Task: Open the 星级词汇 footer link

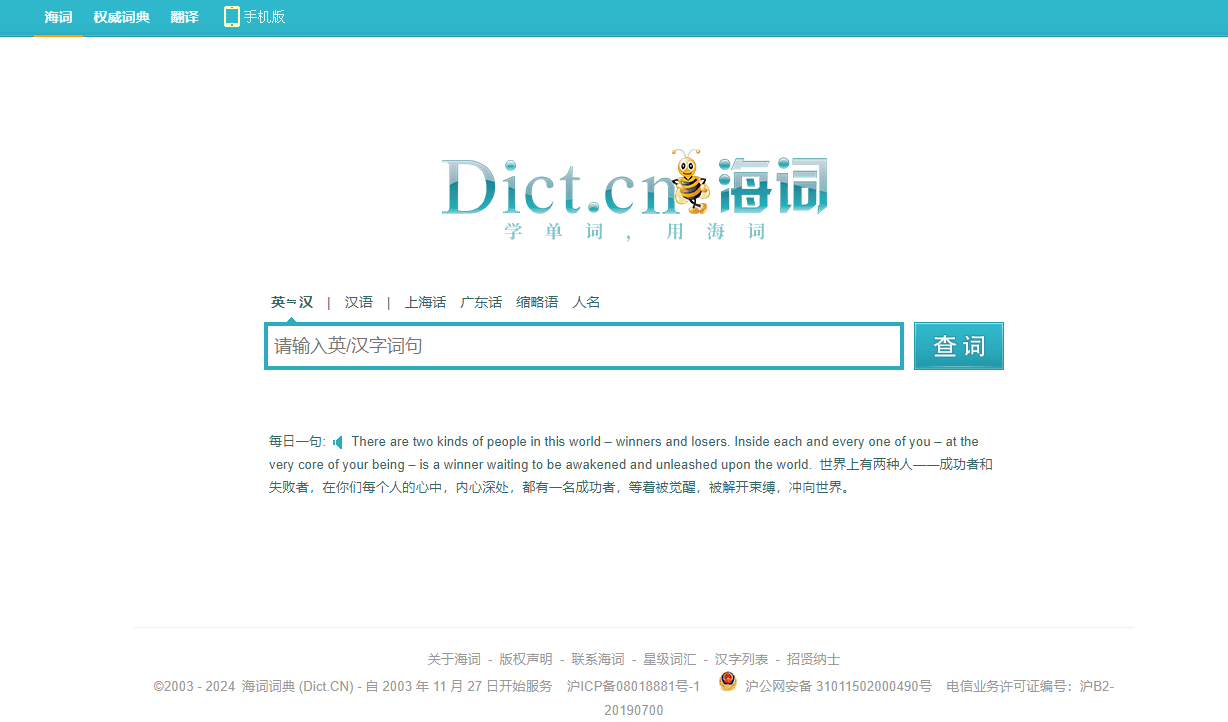Action: tap(670, 659)
